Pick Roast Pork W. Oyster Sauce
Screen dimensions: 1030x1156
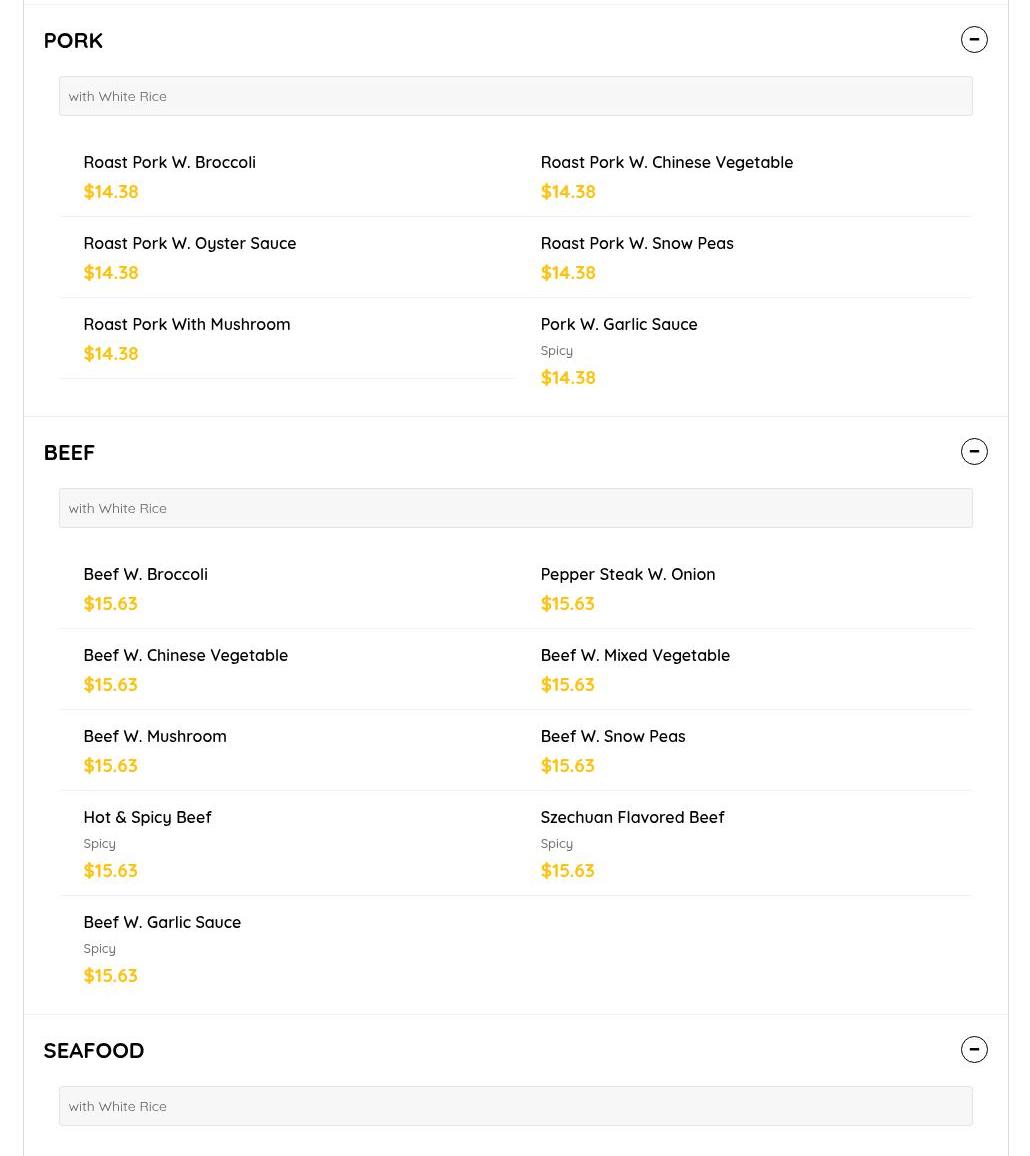190,244
